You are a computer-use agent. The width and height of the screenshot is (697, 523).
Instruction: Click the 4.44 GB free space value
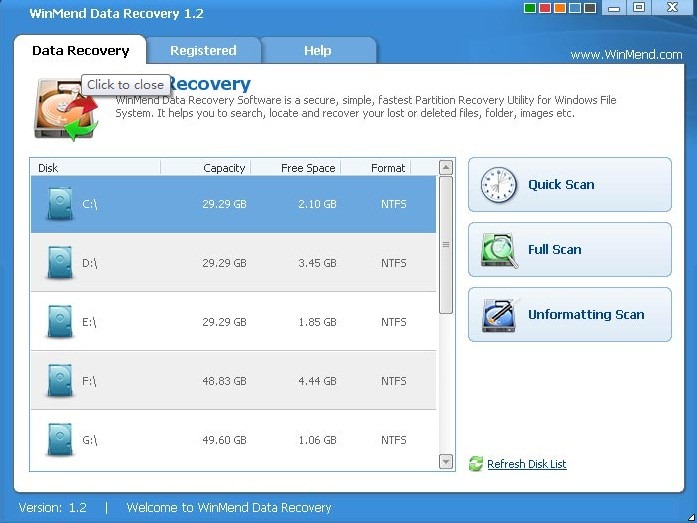[317, 381]
